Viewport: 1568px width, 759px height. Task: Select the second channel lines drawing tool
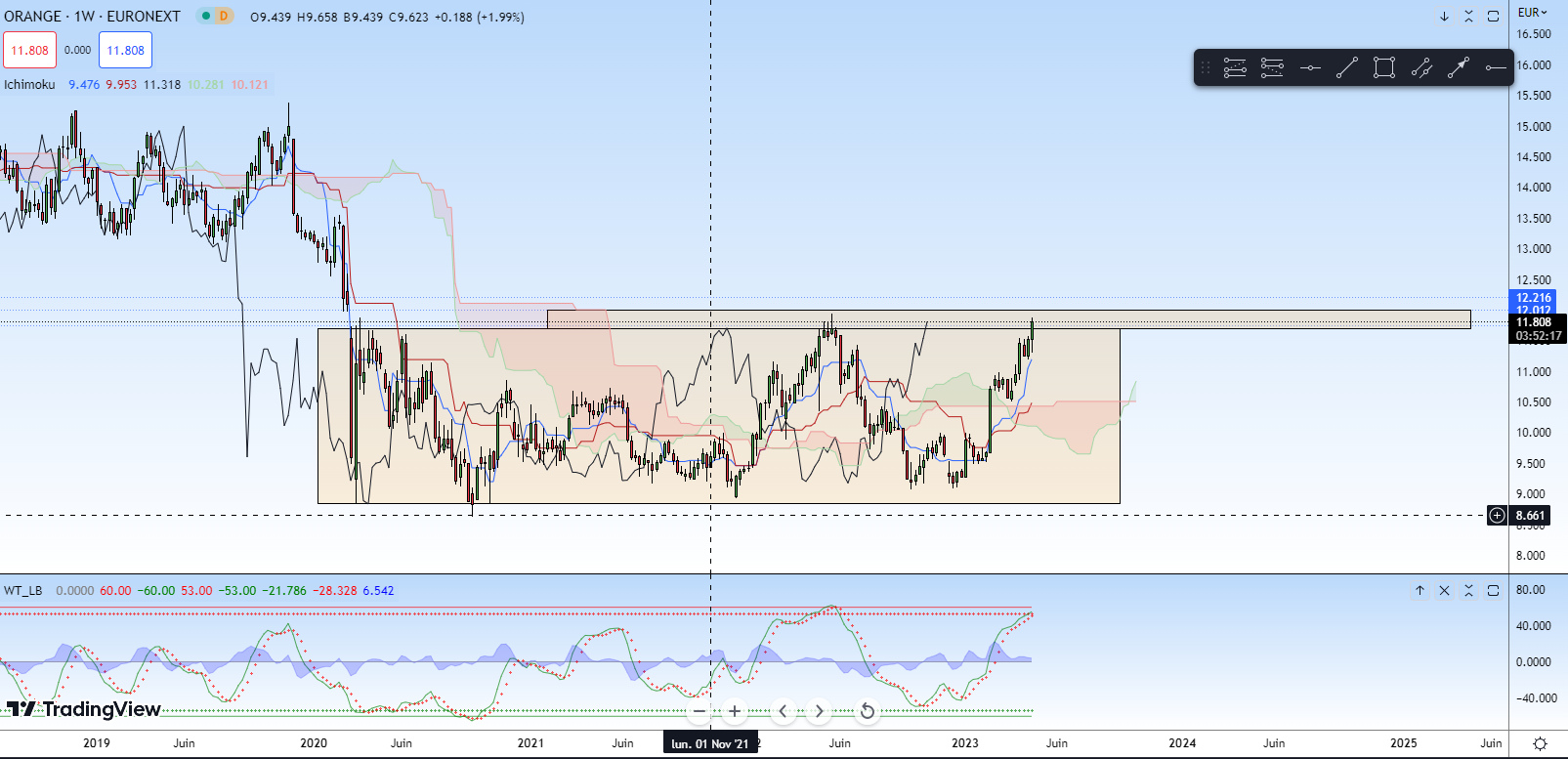[x=1272, y=67]
